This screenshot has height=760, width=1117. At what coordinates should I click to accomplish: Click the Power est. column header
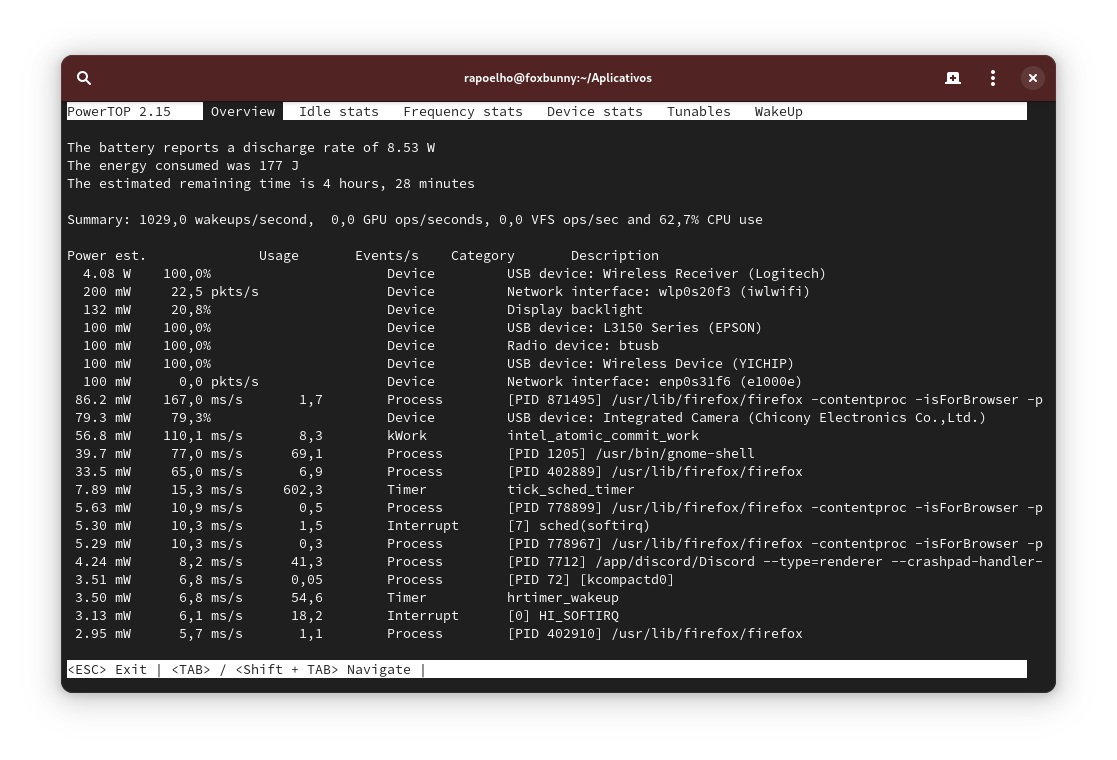(x=106, y=255)
